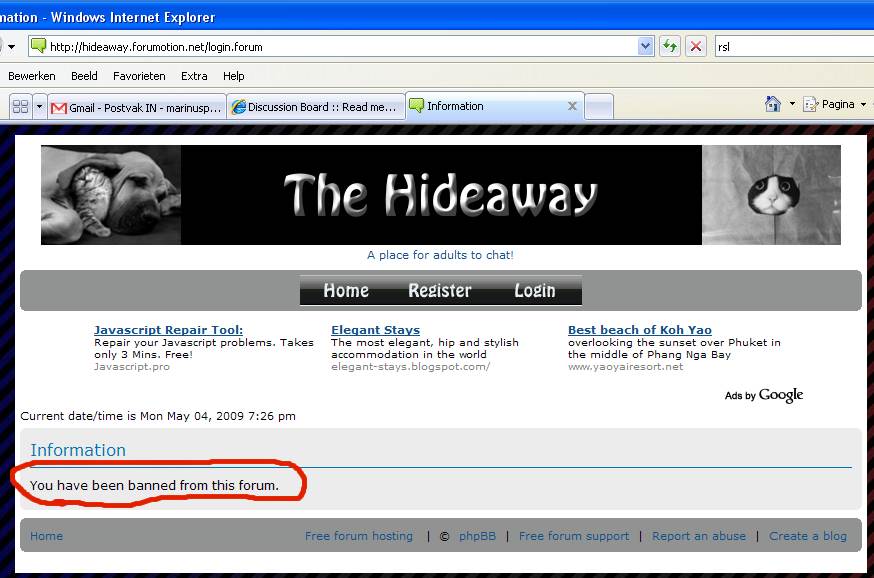874x578 pixels.
Task: Expand the address bar history dropdown
Action: pos(645,46)
